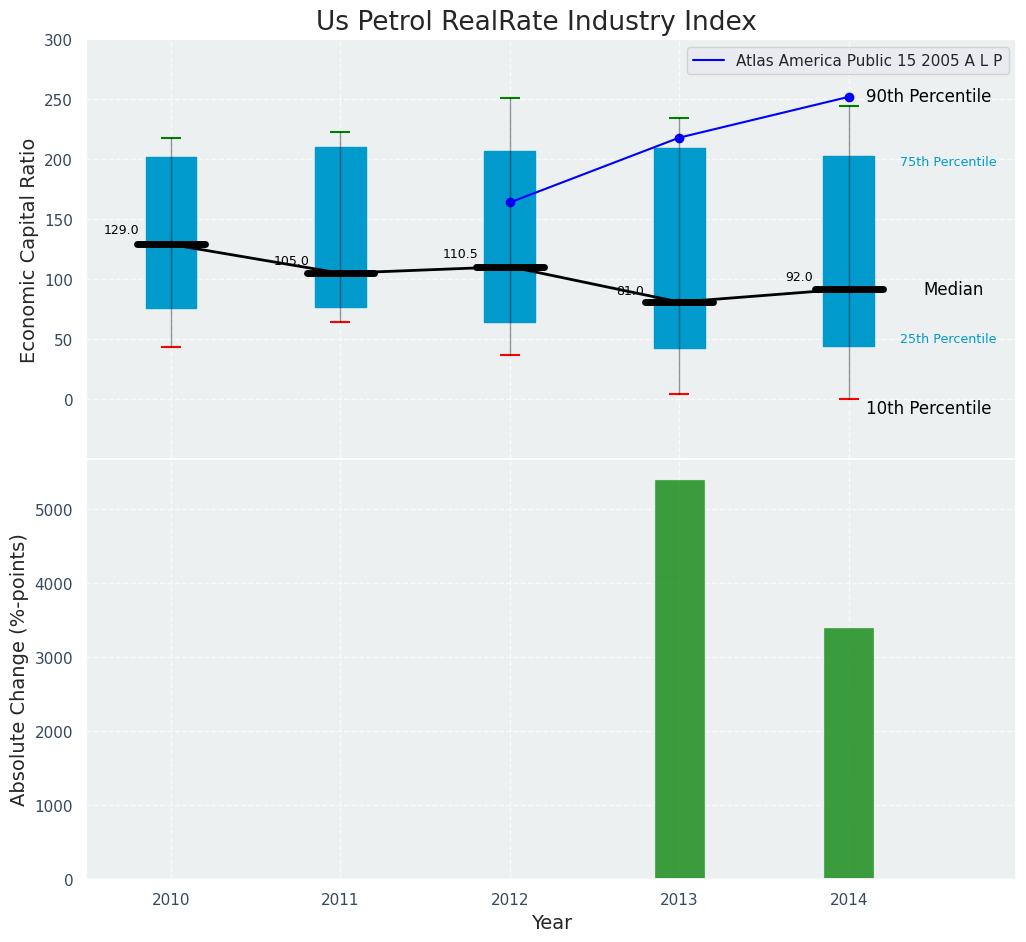Select the 110.5 median value label
Screen dimensions: 1026x942
460,254
